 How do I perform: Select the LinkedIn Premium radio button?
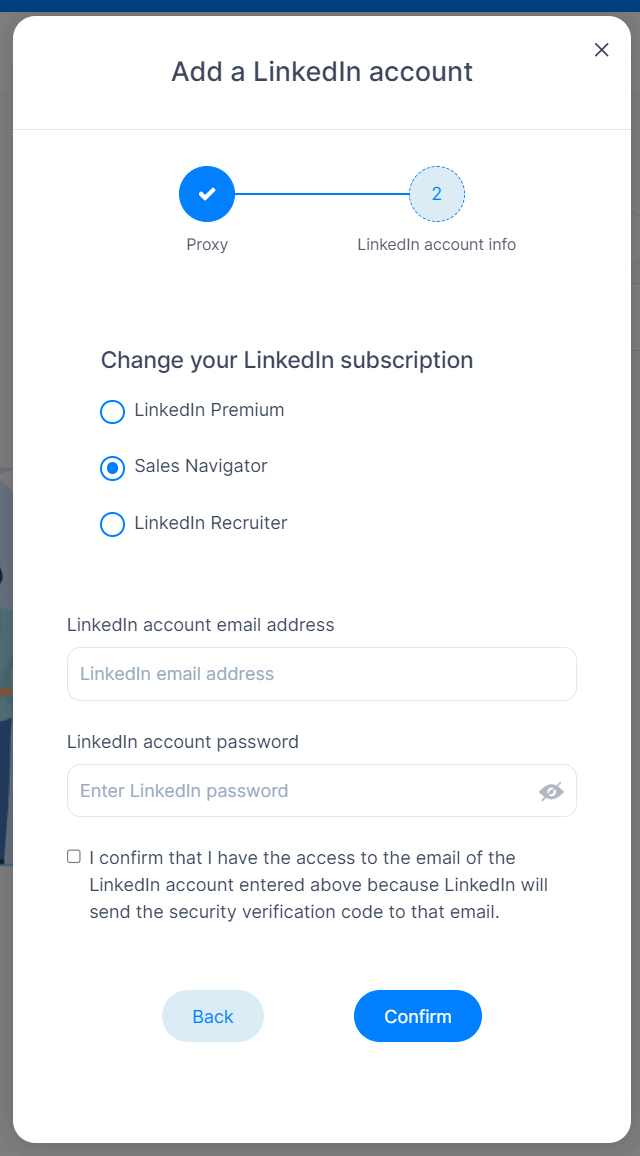point(112,411)
